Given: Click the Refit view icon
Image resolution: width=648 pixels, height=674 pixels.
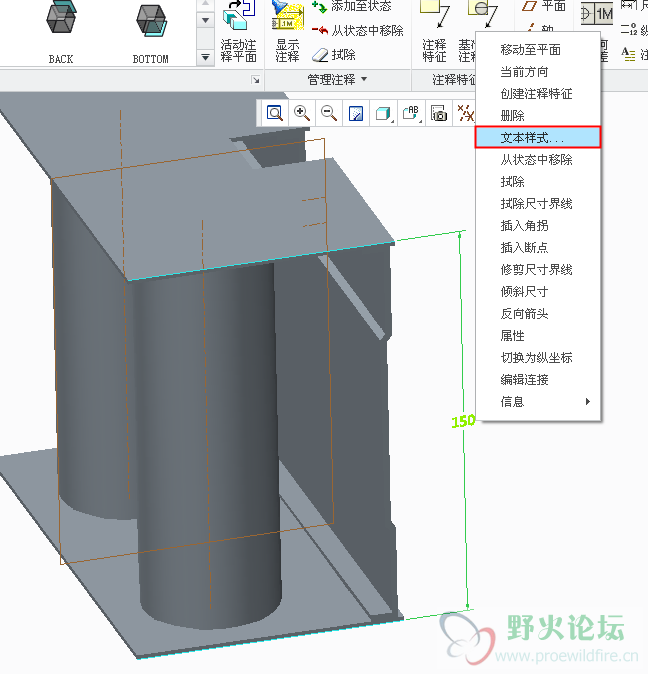Looking at the screenshot, I should coord(274,113).
